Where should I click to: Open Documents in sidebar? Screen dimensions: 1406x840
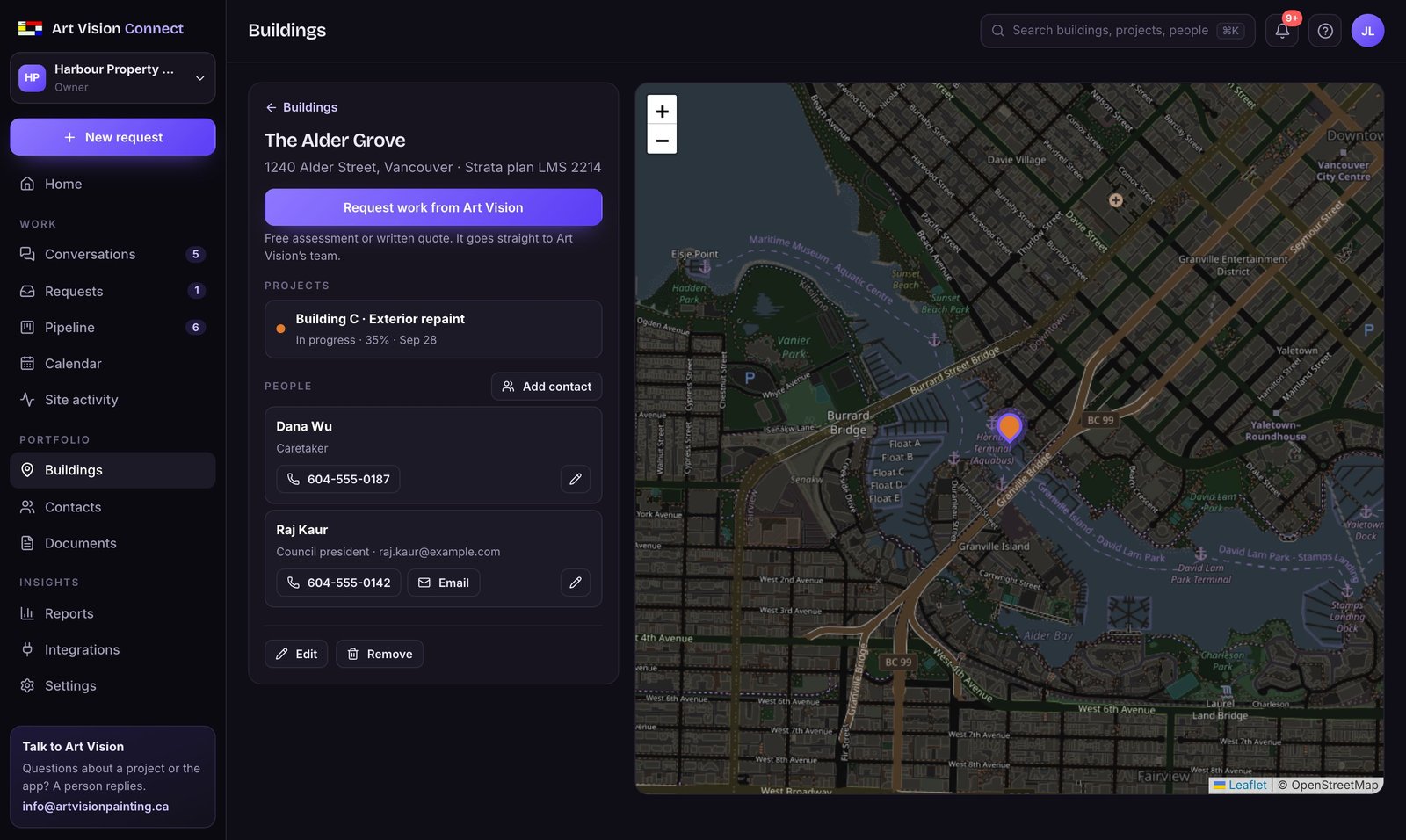point(112,543)
